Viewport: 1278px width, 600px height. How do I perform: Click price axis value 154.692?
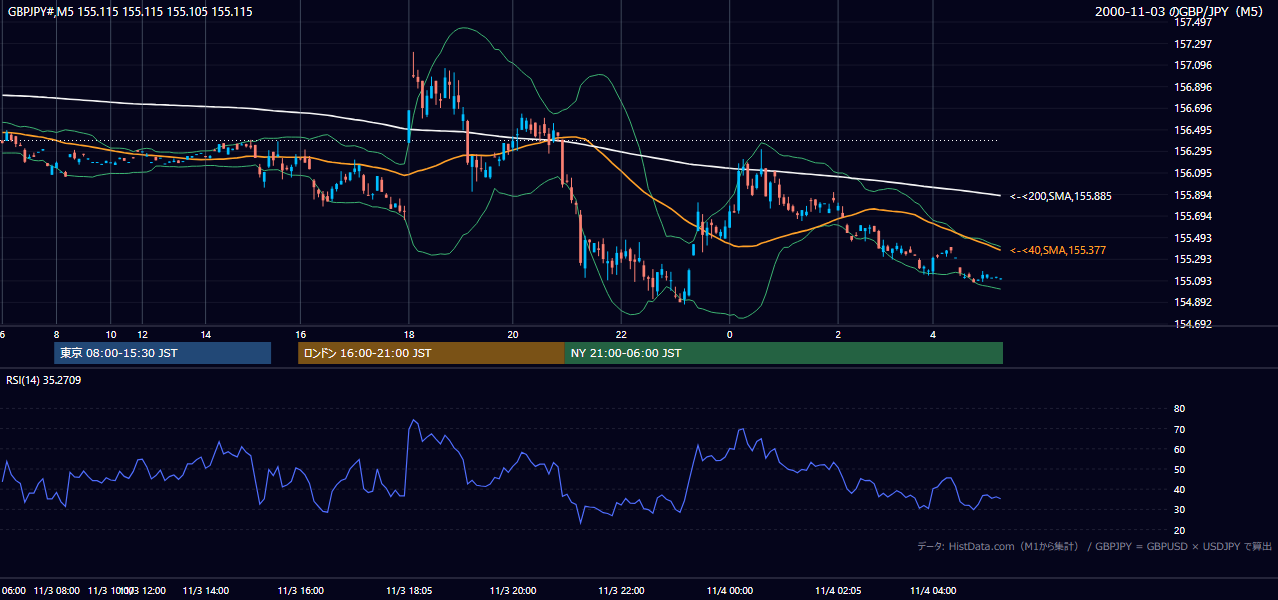click(1194, 324)
